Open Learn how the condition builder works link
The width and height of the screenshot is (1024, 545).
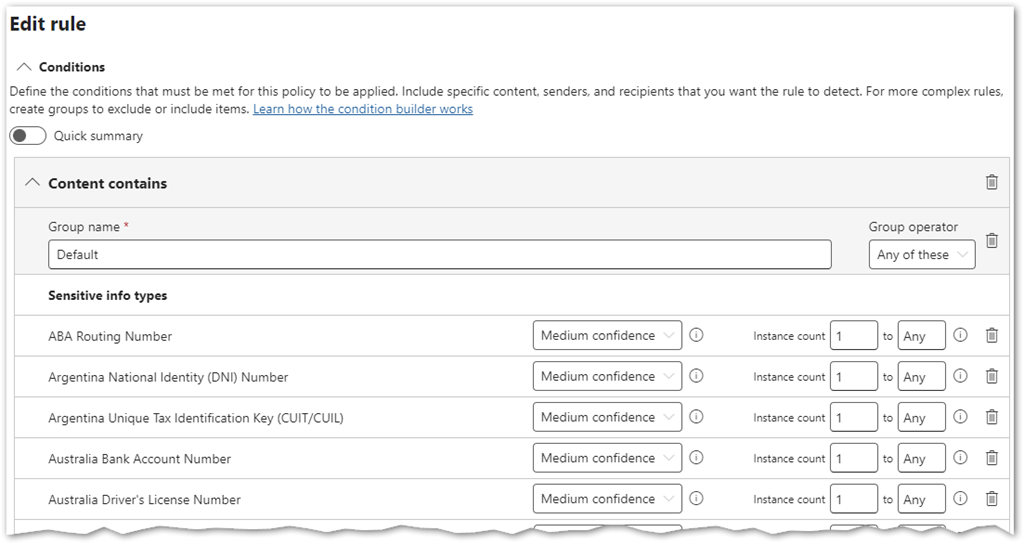click(362, 109)
